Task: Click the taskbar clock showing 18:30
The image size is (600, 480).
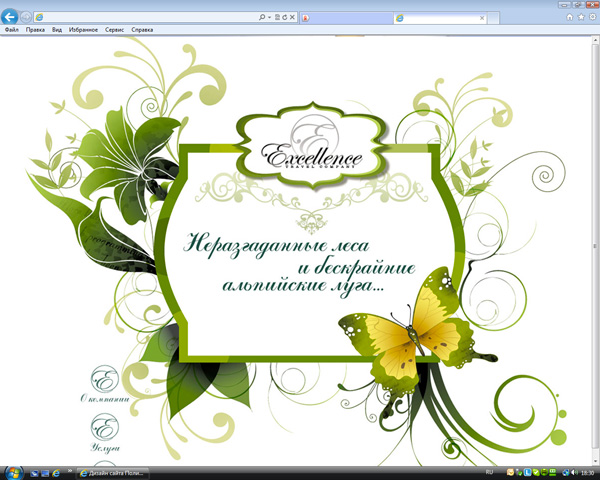Action: tap(587, 473)
